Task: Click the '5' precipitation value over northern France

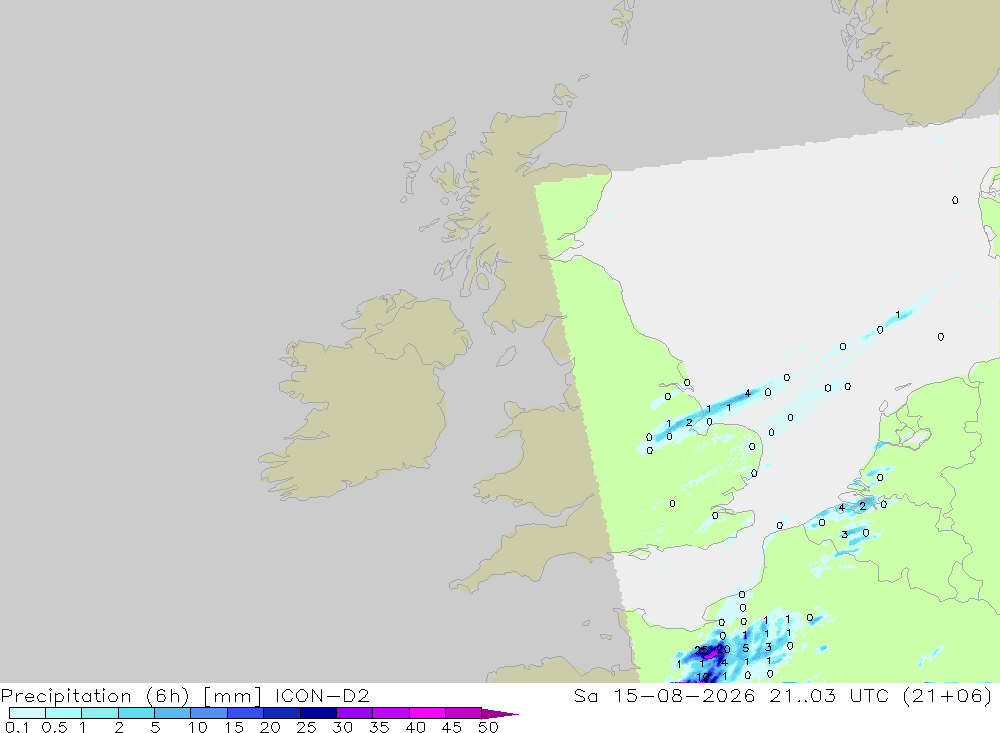Action: pyautogui.click(x=746, y=648)
